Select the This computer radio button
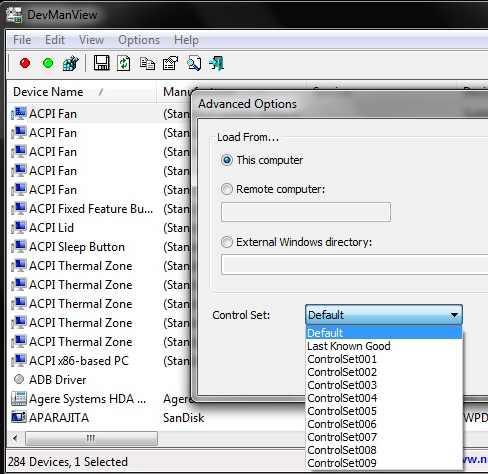 [227, 160]
